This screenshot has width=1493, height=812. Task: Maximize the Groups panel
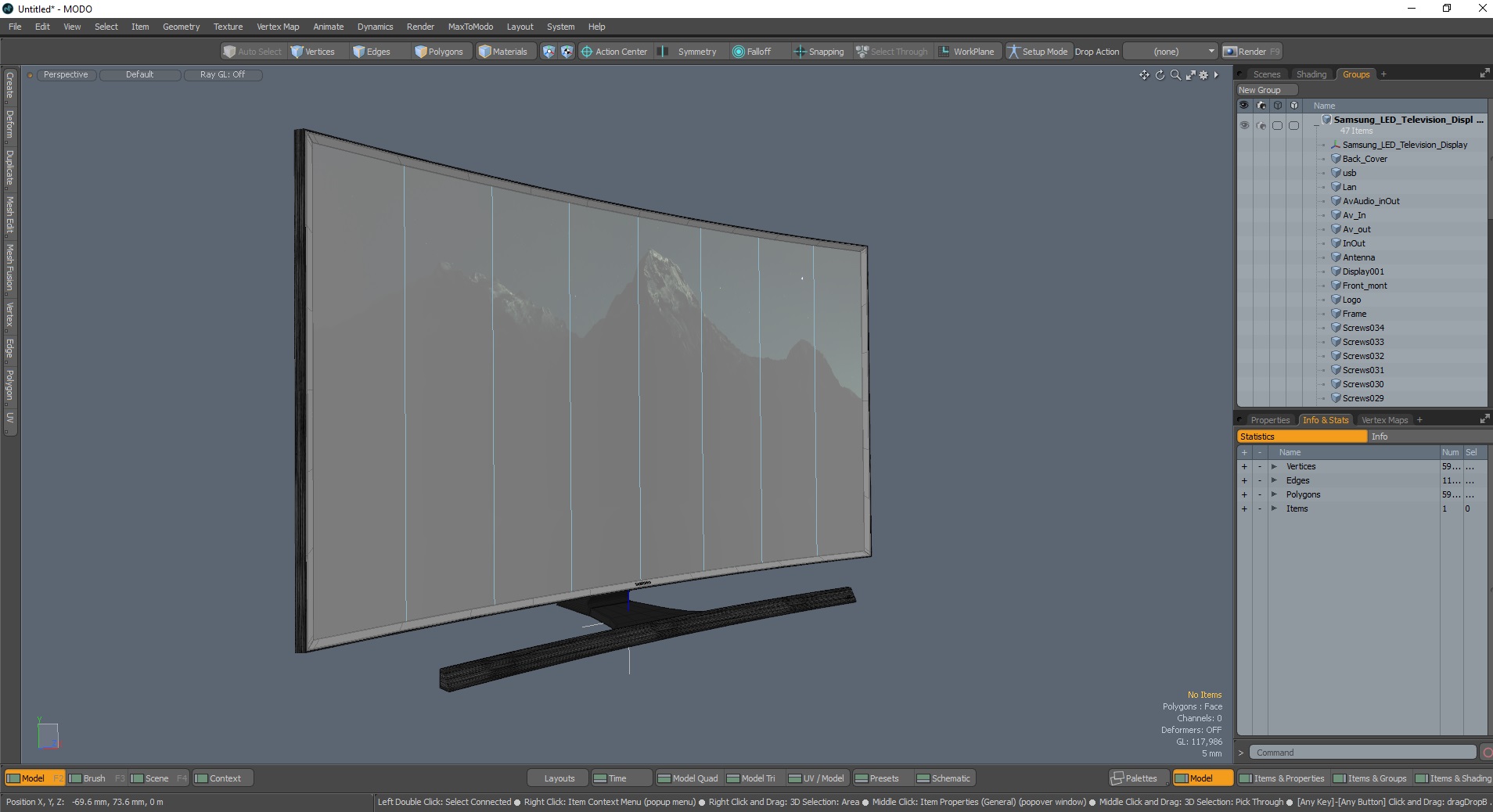pyautogui.click(x=1484, y=74)
